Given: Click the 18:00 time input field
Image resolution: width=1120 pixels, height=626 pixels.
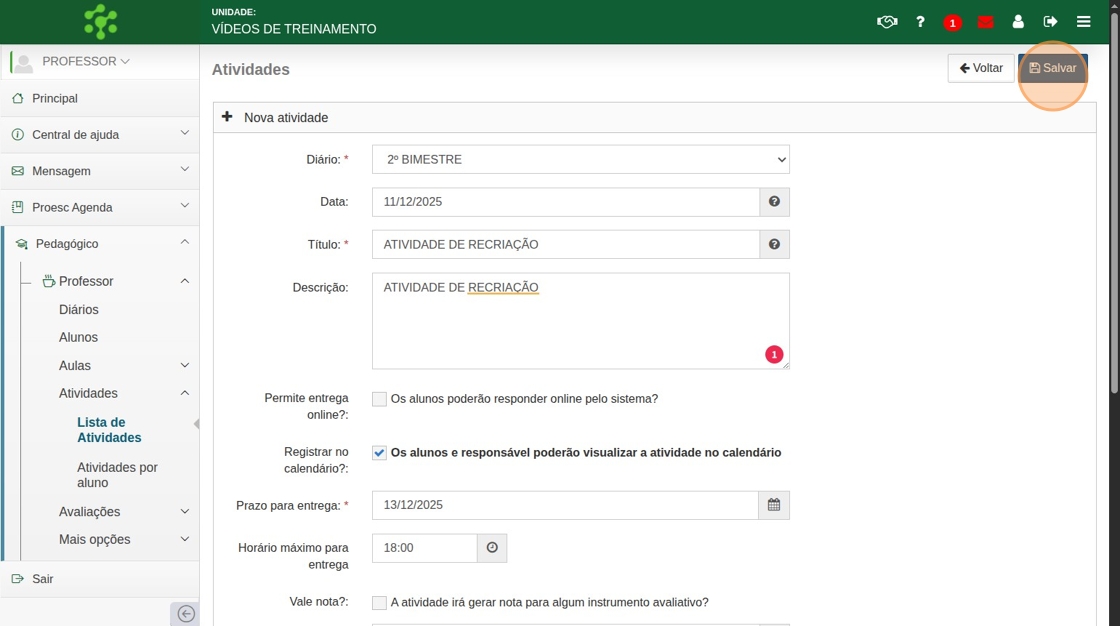Looking at the screenshot, I should coord(425,548).
